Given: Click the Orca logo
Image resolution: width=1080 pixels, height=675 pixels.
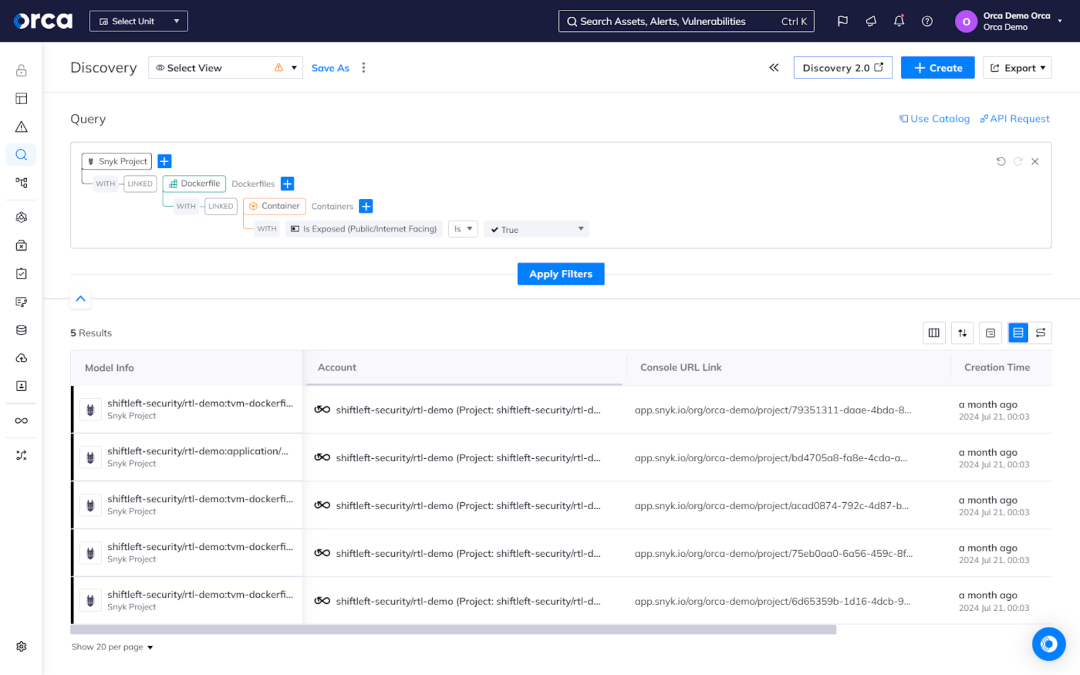Looking at the screenshot, I should 43,21.
